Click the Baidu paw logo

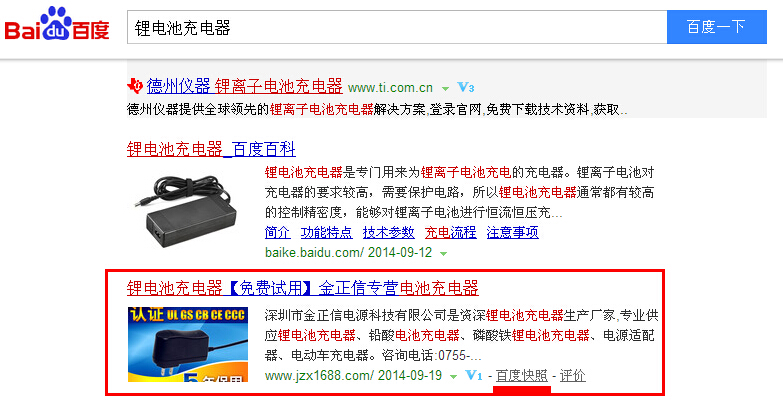click(x=57, y=23)
